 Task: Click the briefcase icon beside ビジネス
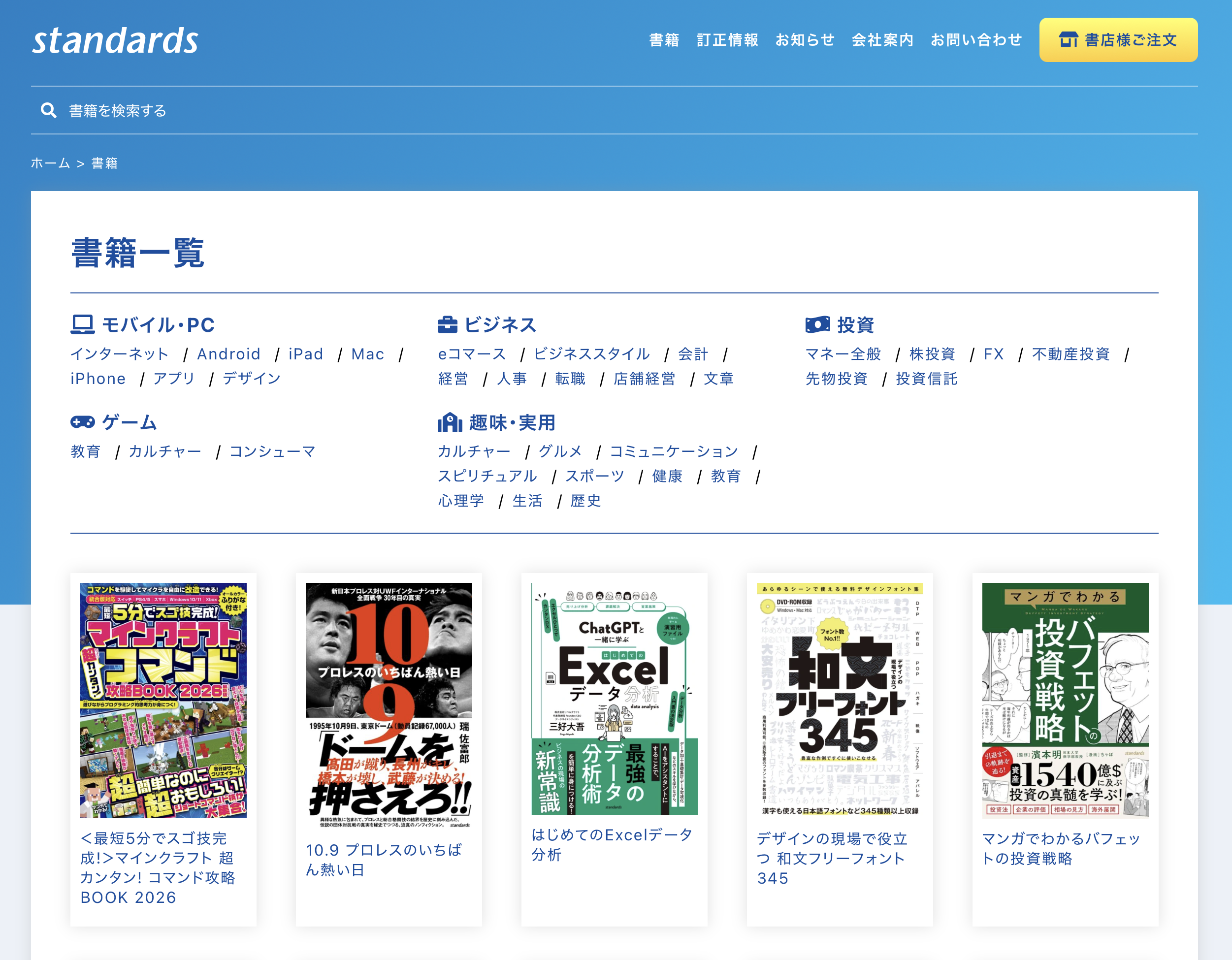coord(447,325)
